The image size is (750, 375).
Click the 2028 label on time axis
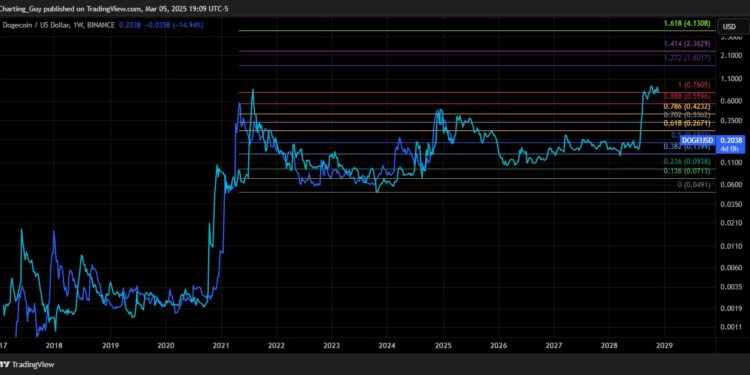click(x=609, y=345)
